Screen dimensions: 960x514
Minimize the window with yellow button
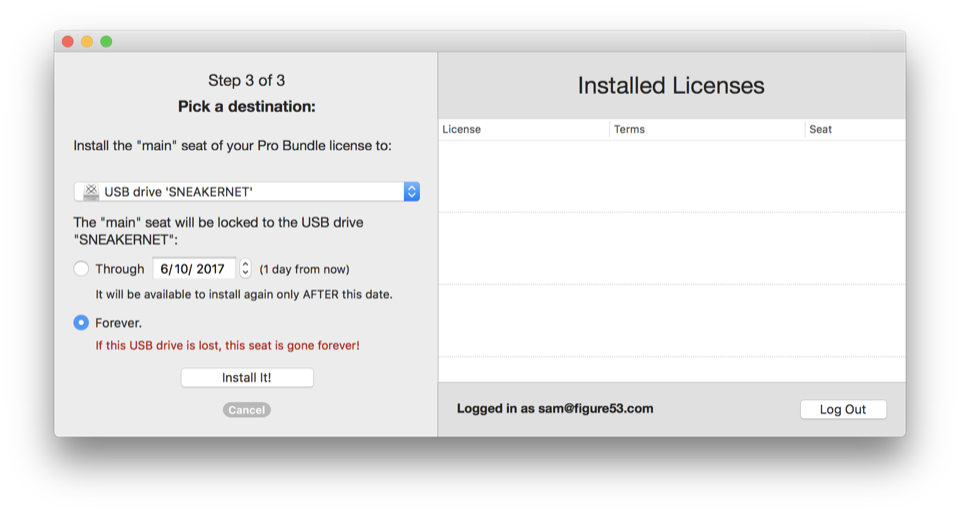tap(87, 41)
